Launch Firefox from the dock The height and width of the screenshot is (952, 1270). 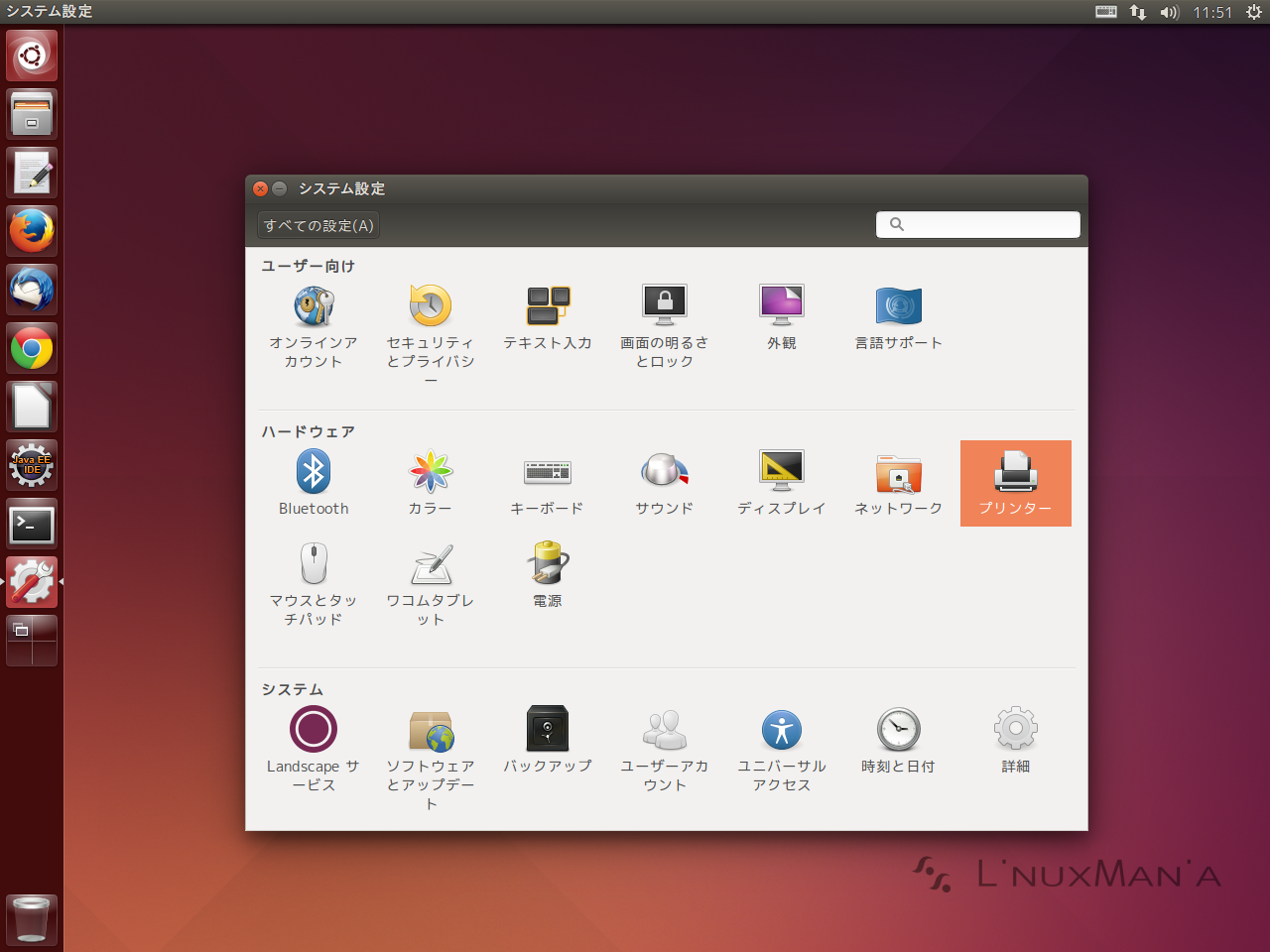coord(32,231)
